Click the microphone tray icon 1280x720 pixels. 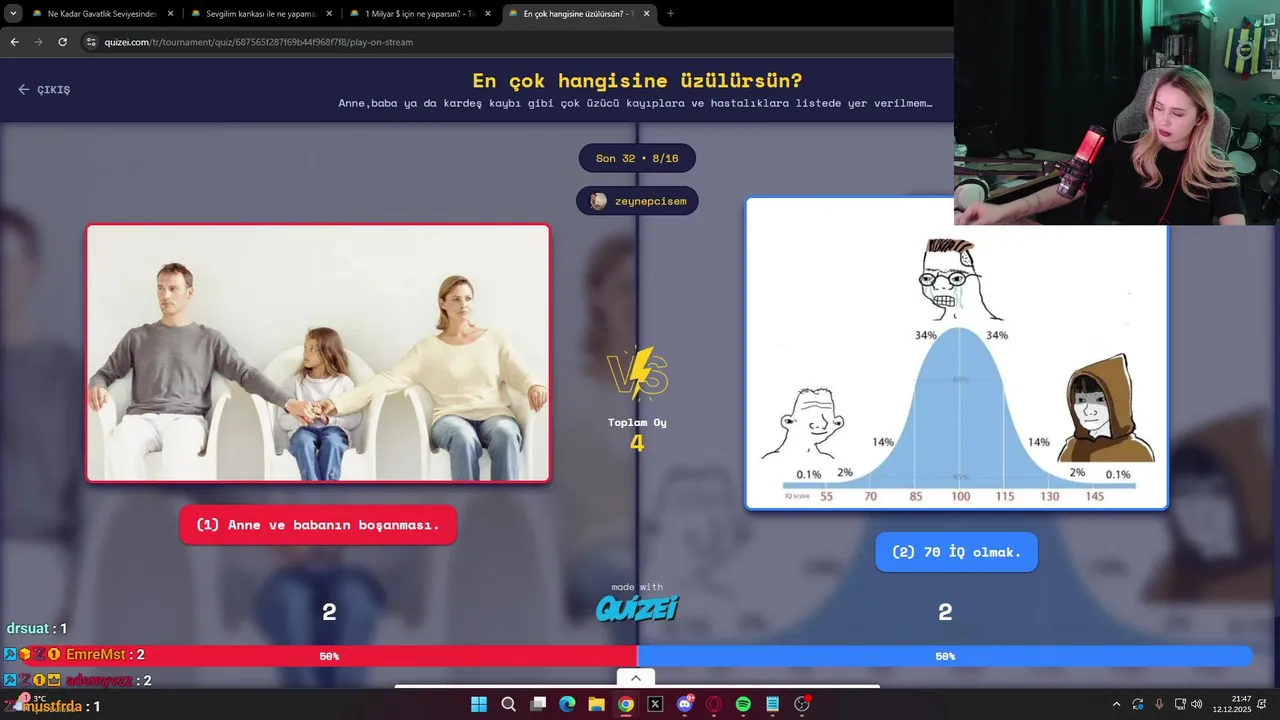point(1160,704)
